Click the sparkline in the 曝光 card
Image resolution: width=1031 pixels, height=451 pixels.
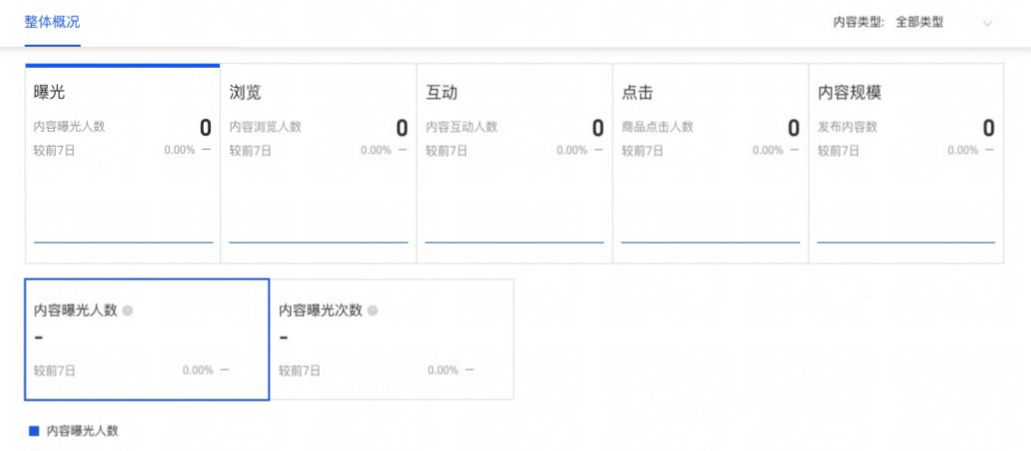pyautogui.click(x=123, y=242)
